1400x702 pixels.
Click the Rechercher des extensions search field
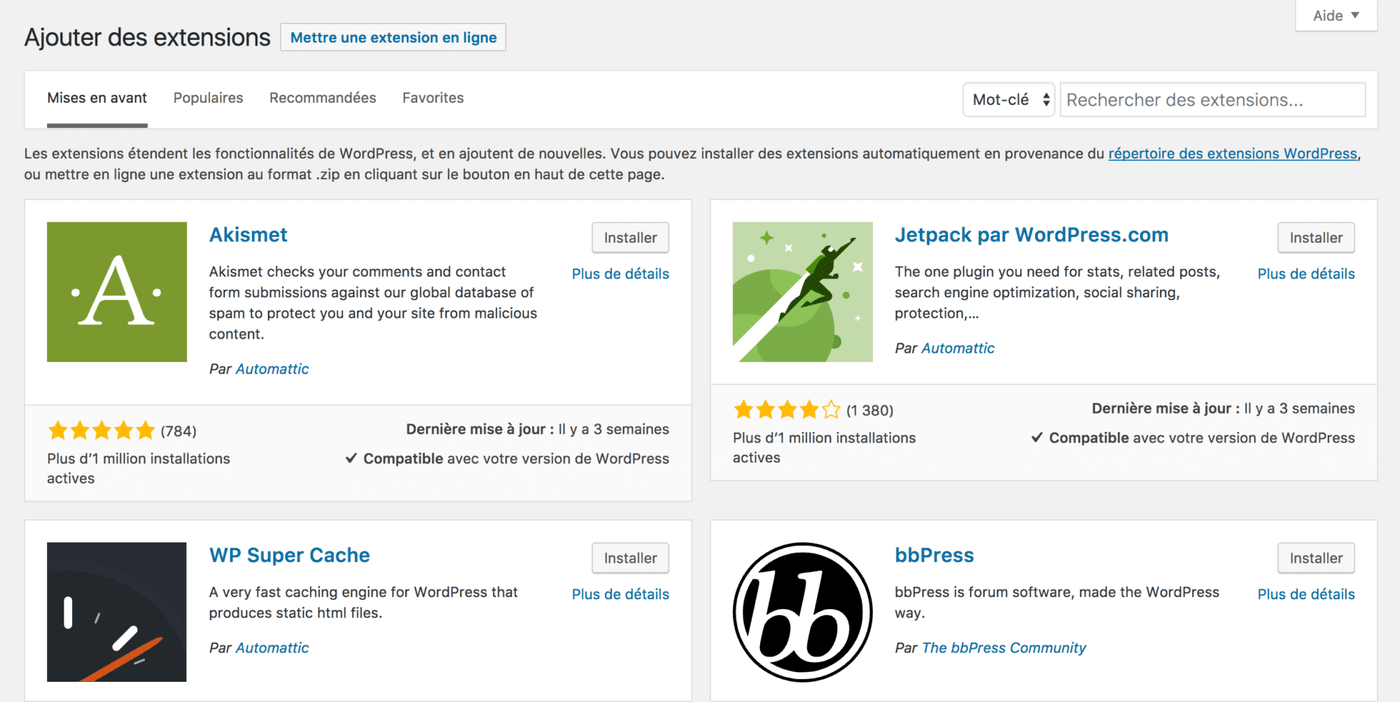tap(1212, 99)
